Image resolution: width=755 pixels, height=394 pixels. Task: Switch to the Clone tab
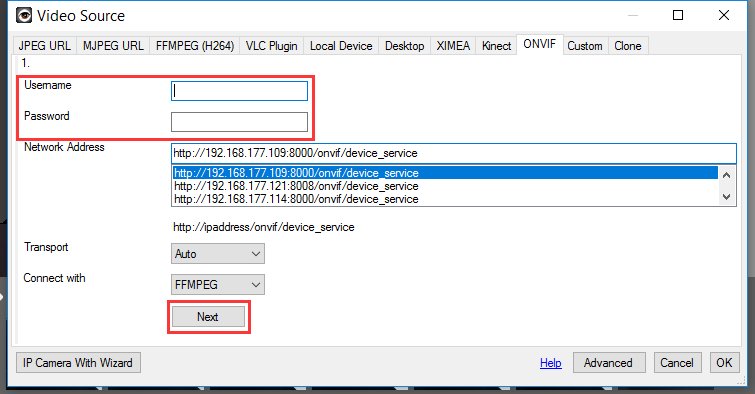coord(628,46)
